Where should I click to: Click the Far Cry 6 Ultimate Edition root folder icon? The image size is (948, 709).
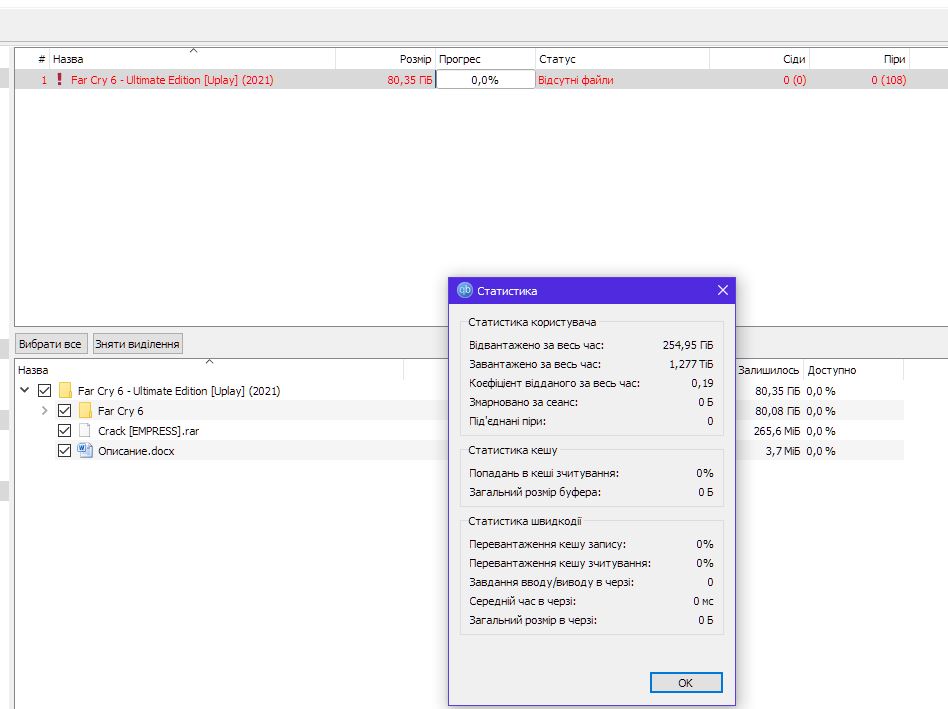[65, 391]
